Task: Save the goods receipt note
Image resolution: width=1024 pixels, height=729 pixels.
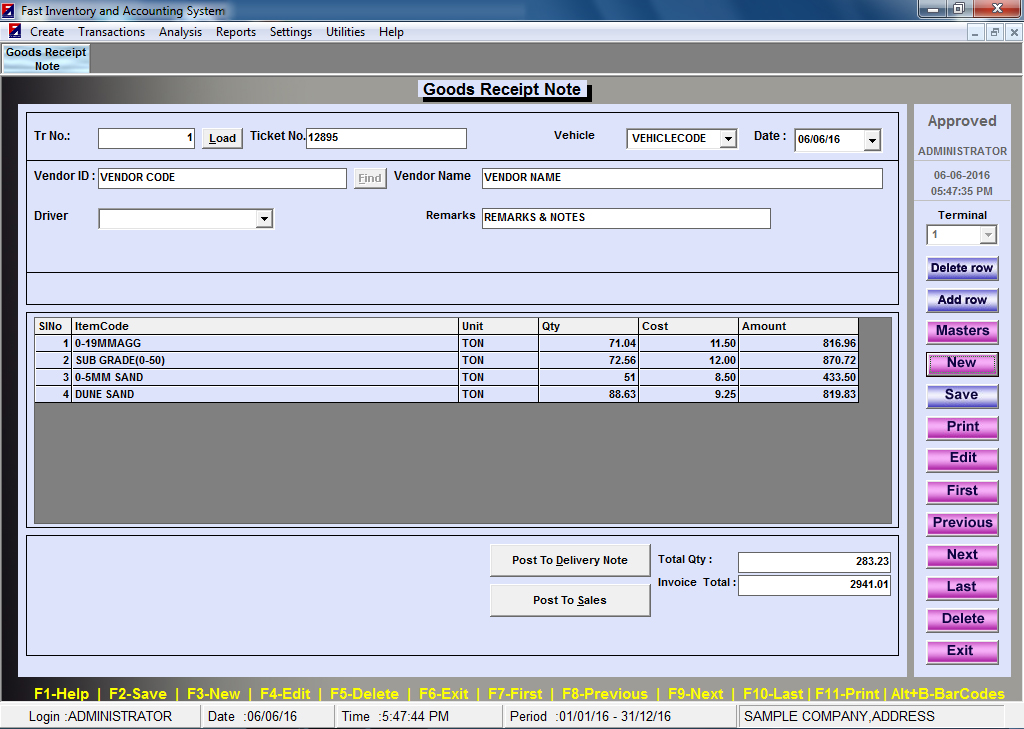Action: pyautogui.click(x=961, y=395)
